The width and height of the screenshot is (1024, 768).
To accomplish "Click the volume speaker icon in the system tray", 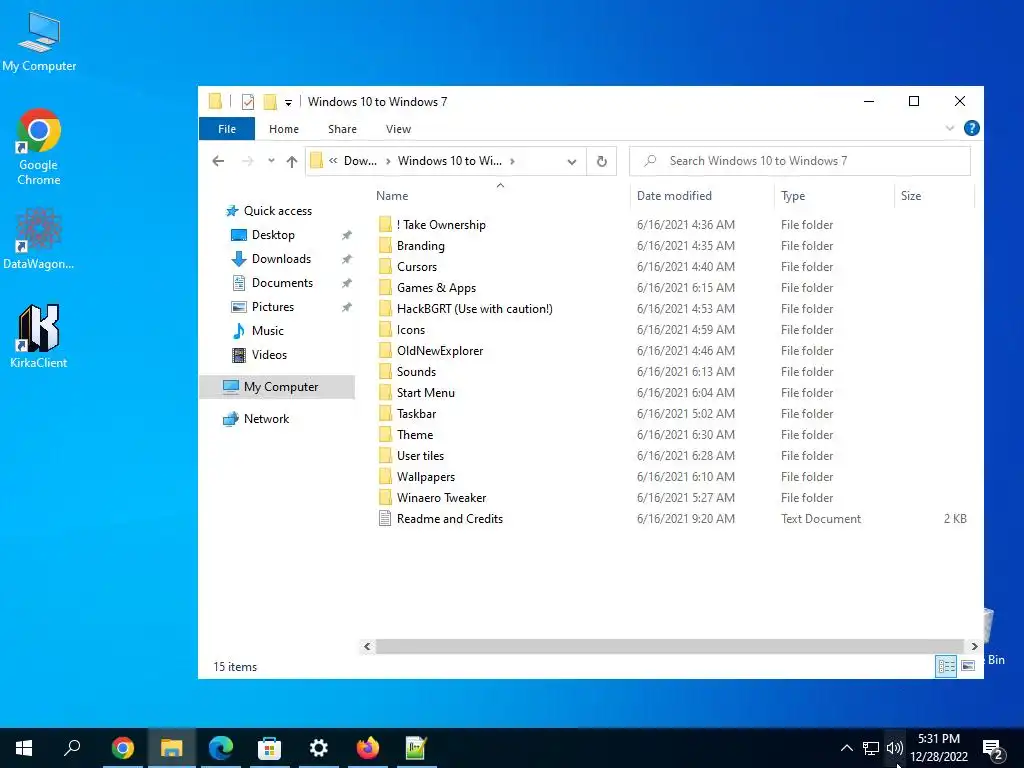I will tap(895, 748).
